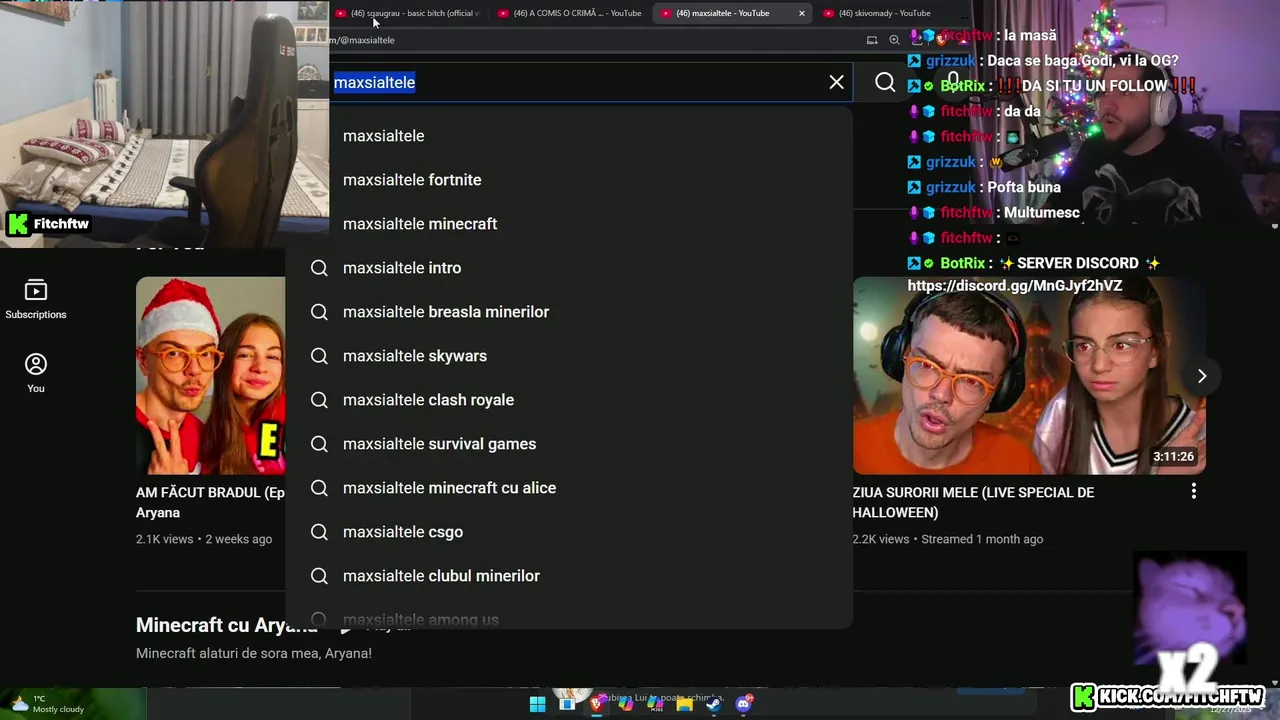Open Brave browser from the taskbar

(x=597, y=704)
